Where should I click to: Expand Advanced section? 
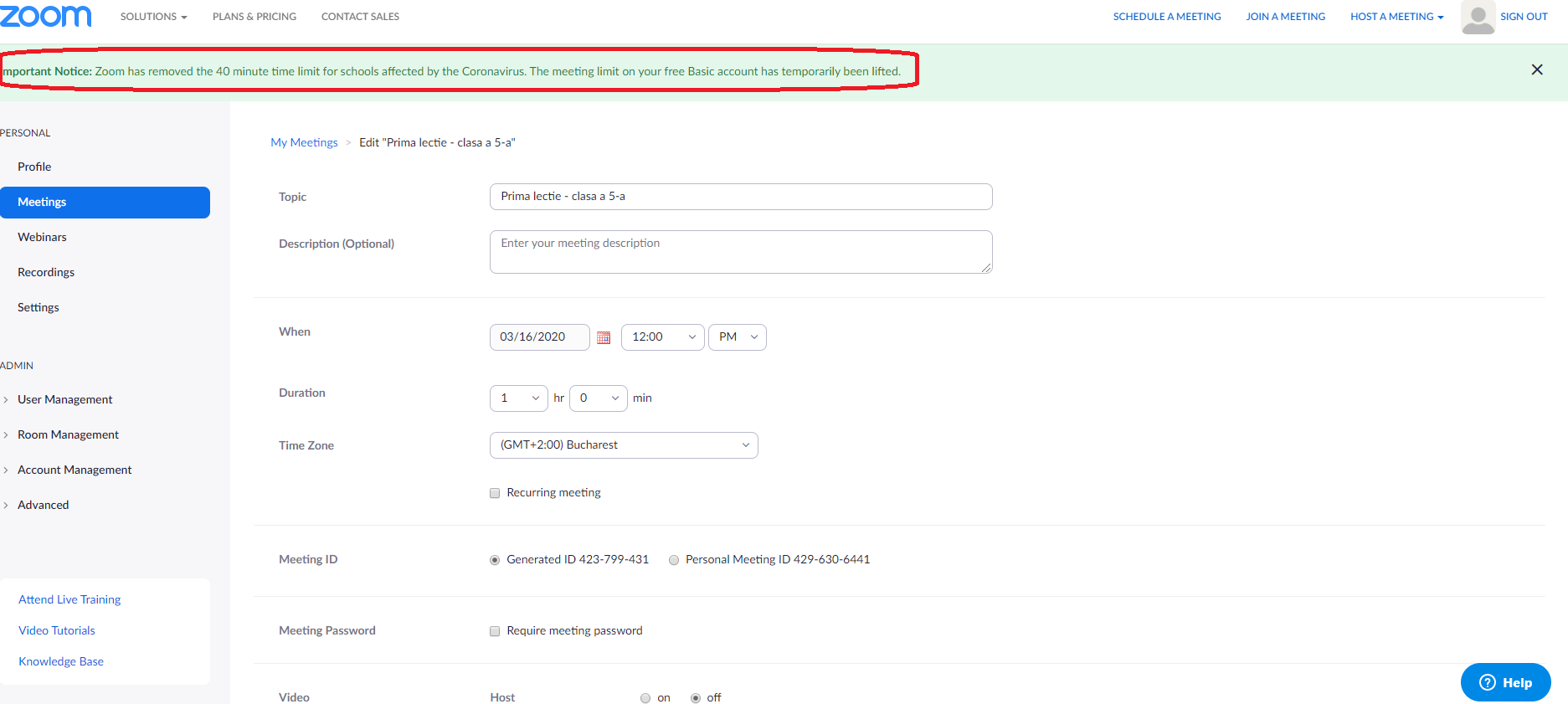point(43,505)
